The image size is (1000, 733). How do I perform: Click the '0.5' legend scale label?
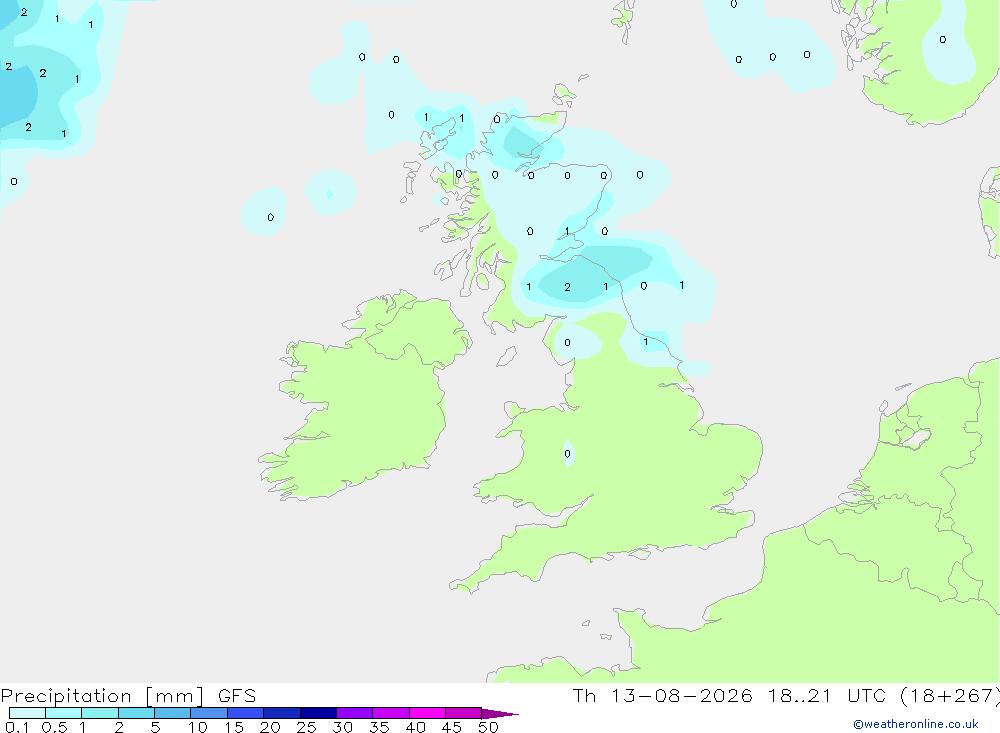click(x=54, y=727)
